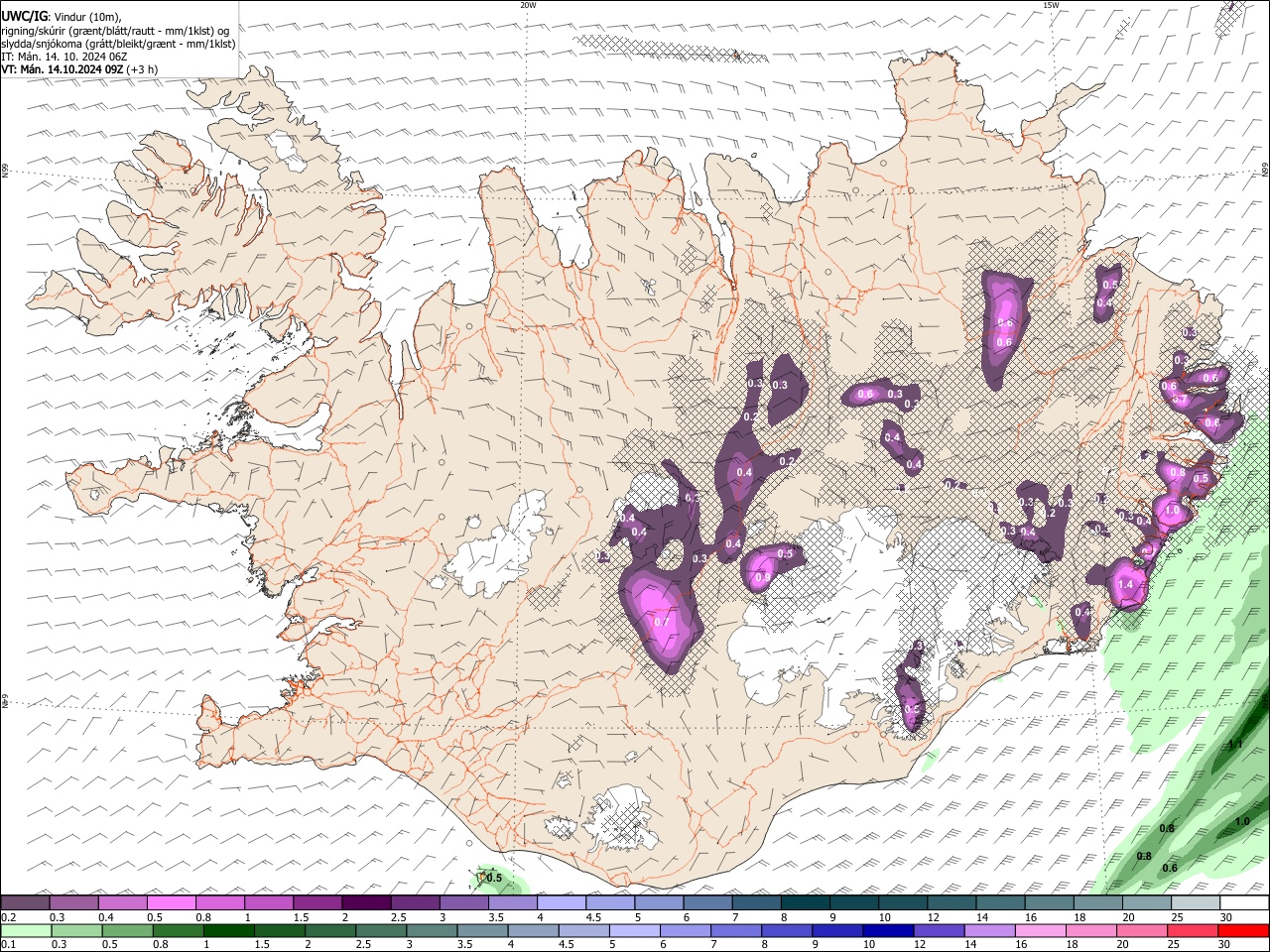
Task: Pick the bottom-row blue swatch labeled 7
Action: tap(736, 931)
